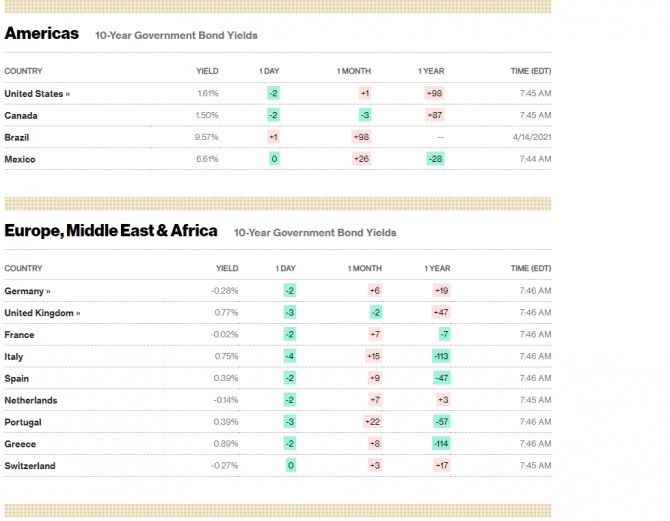The width and height of the screenshot is (670, 521).
Task: Open the Germany bond yields link
Action: [x=27, y=291]
